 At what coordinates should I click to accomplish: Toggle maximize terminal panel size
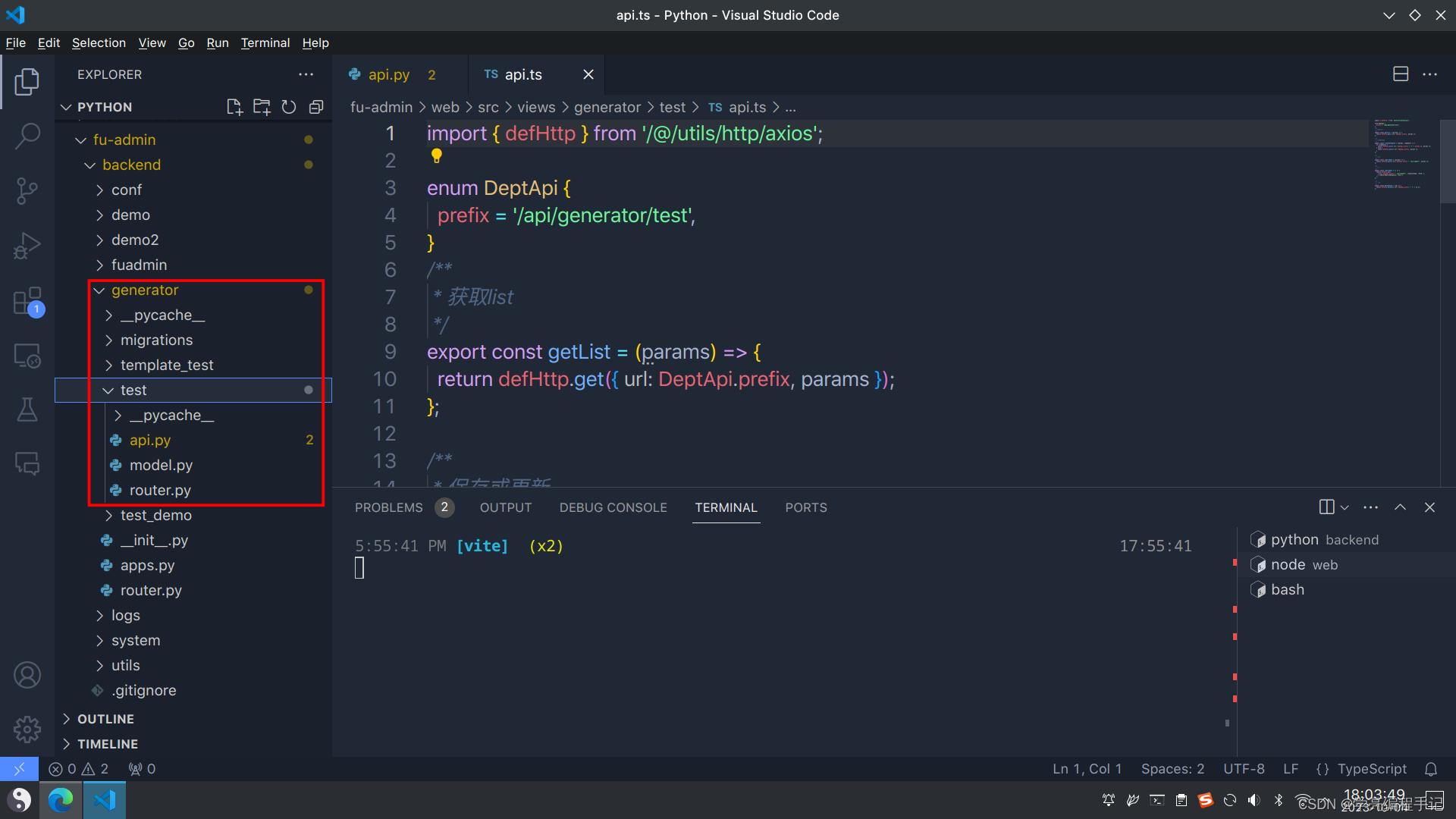[x=1400, y=507]
